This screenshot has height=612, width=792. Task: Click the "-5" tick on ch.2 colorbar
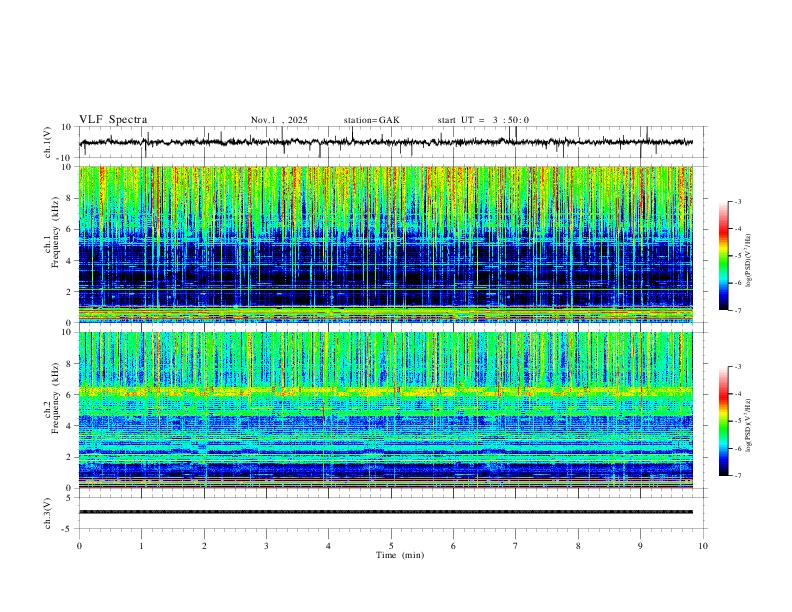pyautogui.click(x=738, y=421)
